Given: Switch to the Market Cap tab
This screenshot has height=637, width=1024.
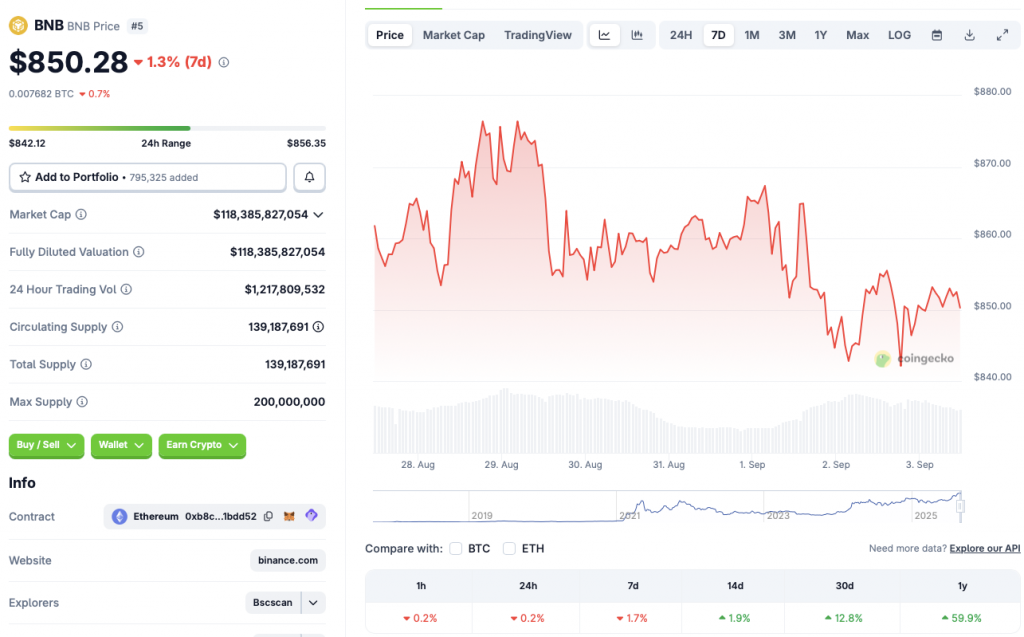Looking at the screenshot, I should pos(454,35).
